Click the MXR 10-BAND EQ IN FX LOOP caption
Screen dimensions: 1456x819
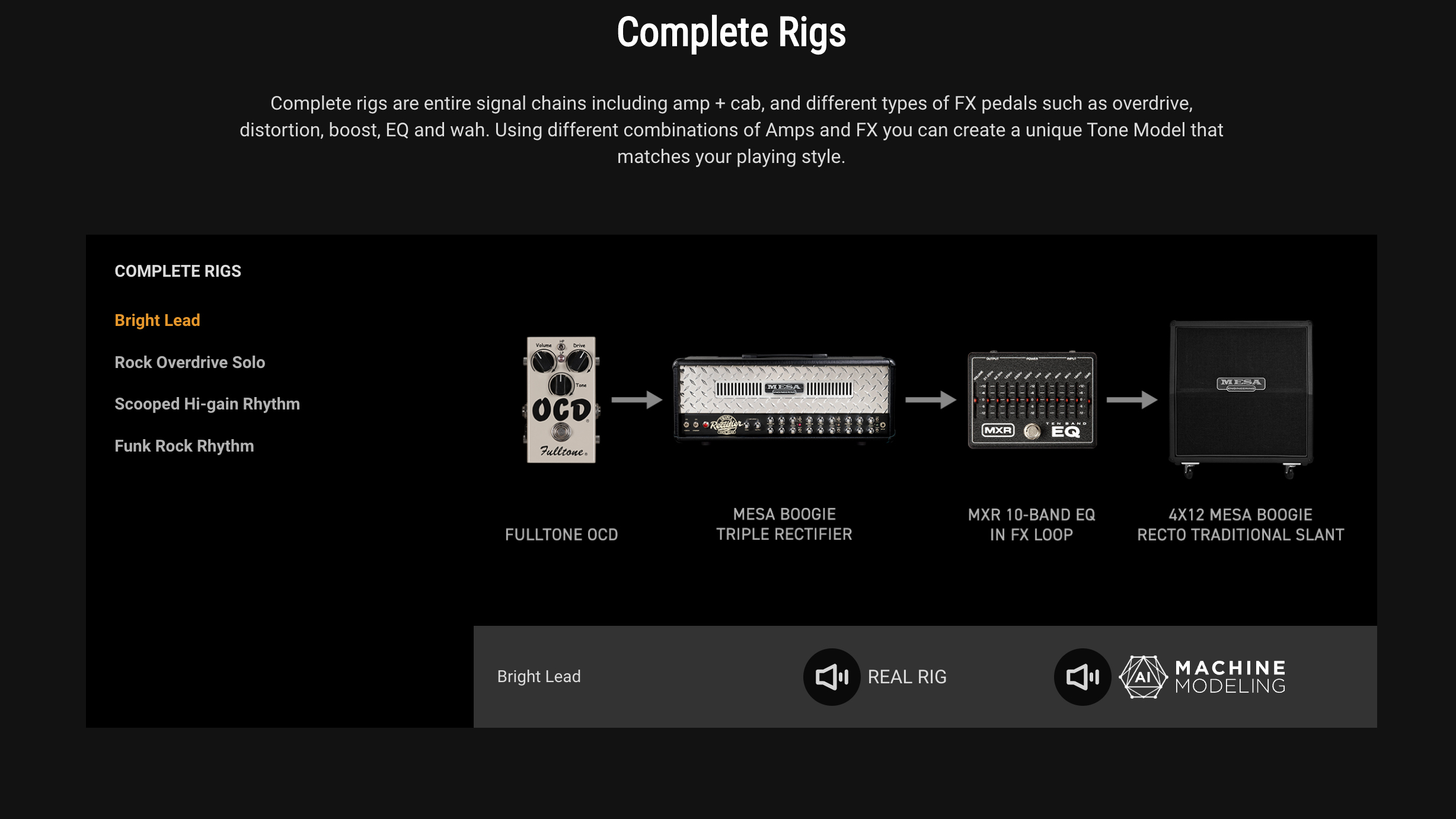pyautogui.click(x=1032, y=524)
